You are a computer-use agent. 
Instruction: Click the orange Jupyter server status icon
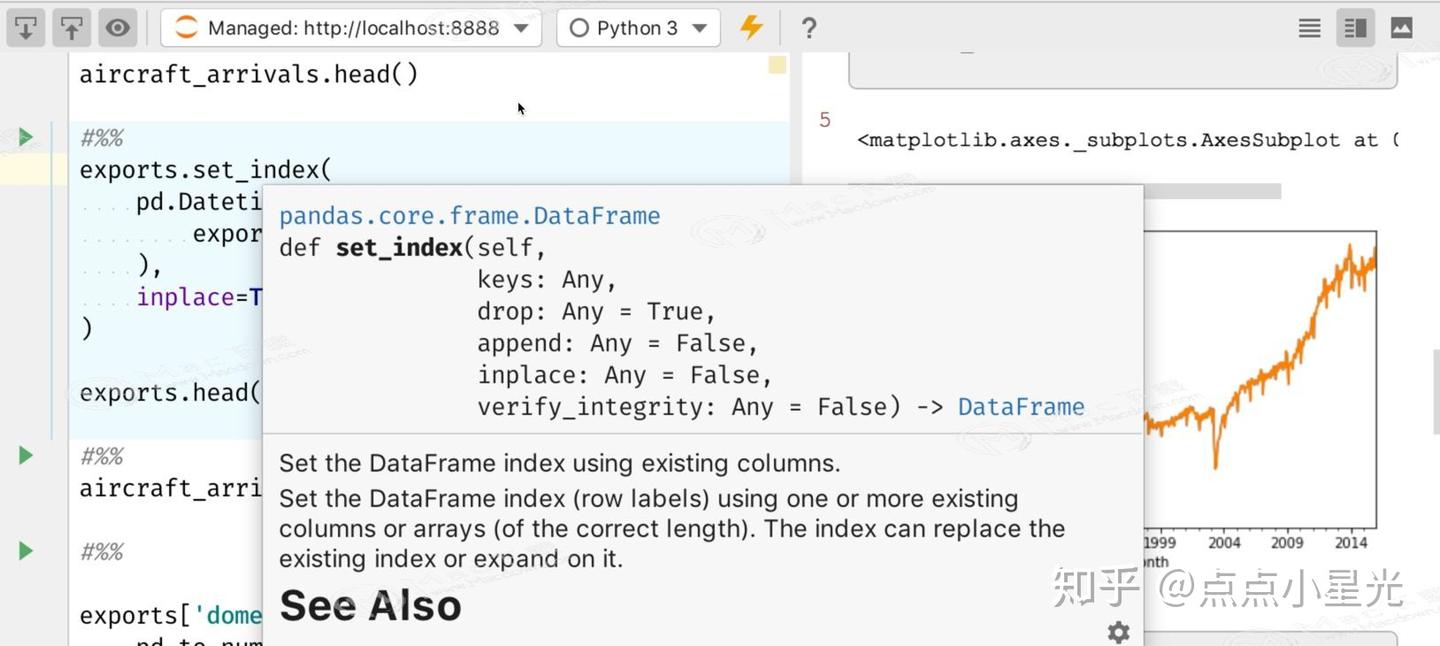coord(186,27)
